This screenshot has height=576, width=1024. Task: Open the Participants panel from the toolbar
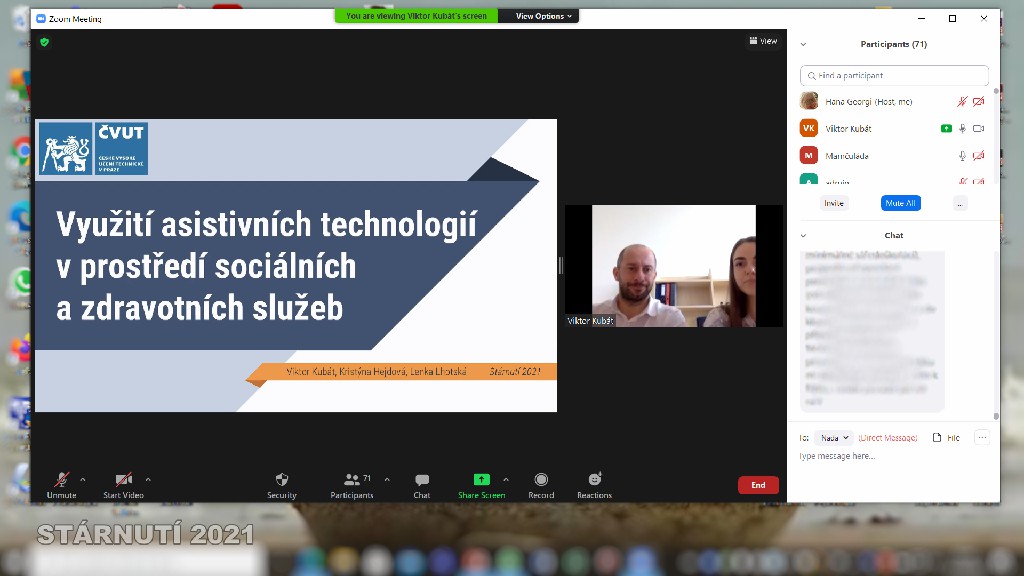click(352, 480)
